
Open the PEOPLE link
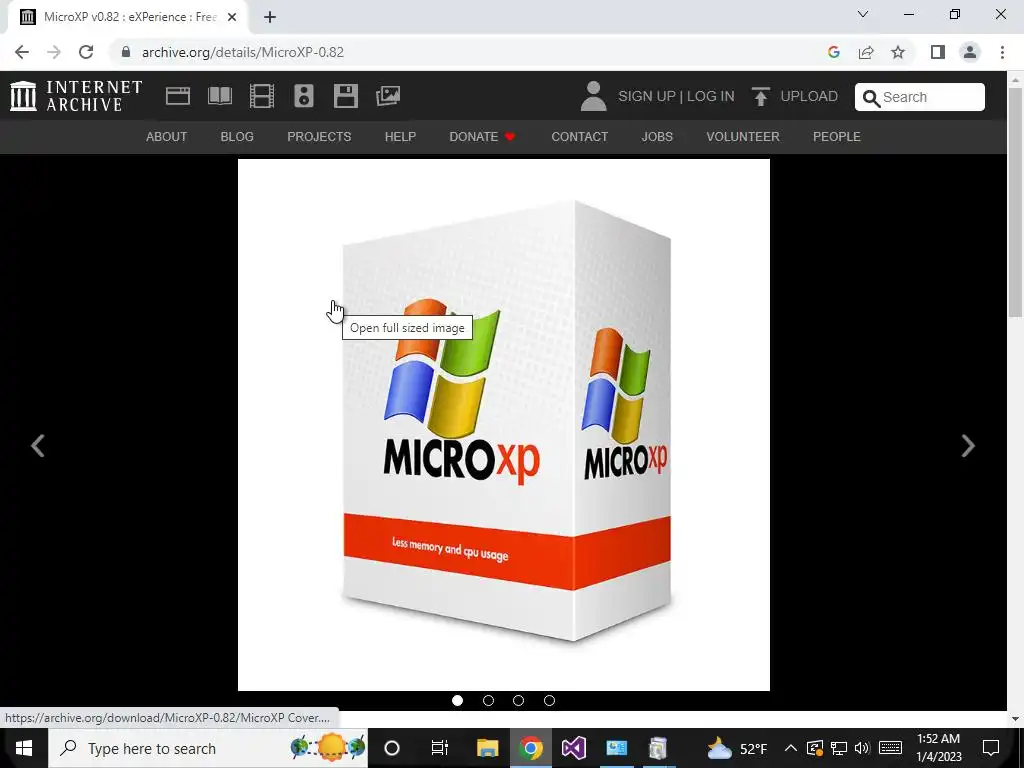(837, 136)
